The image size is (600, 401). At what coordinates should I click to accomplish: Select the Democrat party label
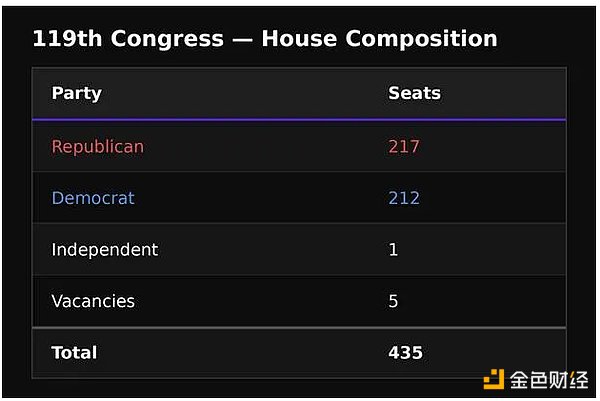[x=93, y=198]
